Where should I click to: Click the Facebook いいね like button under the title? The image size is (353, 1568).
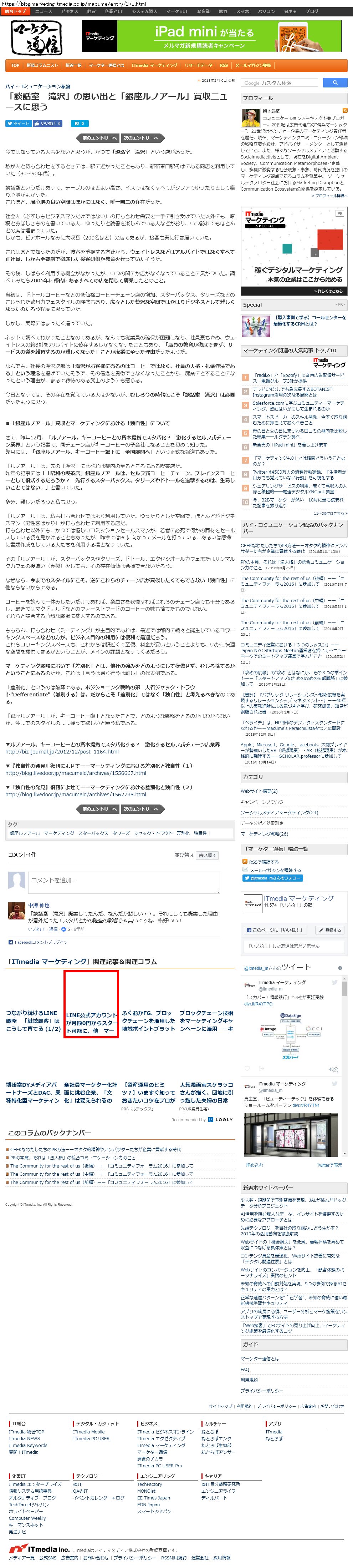click(48, 123)
